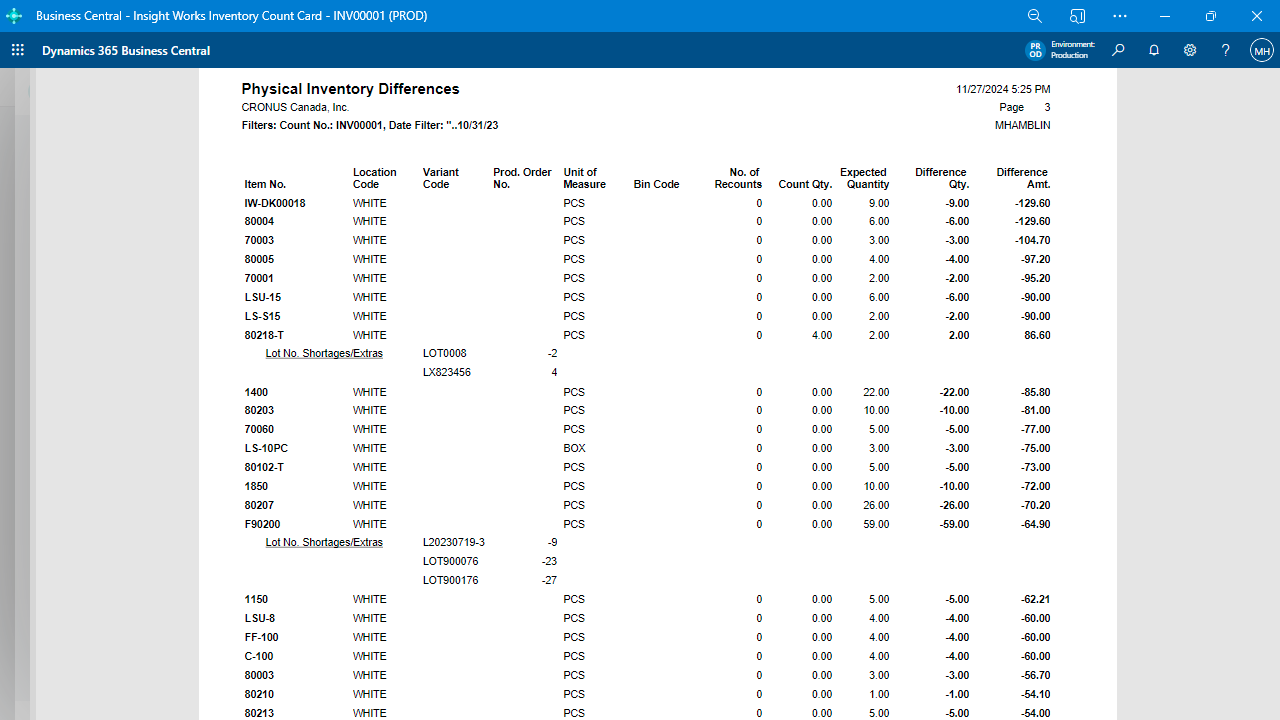Open the Lot No. Shortages/Extras link under 80218-T
This screenshot has width=1280, height=720.
[323, 353]
